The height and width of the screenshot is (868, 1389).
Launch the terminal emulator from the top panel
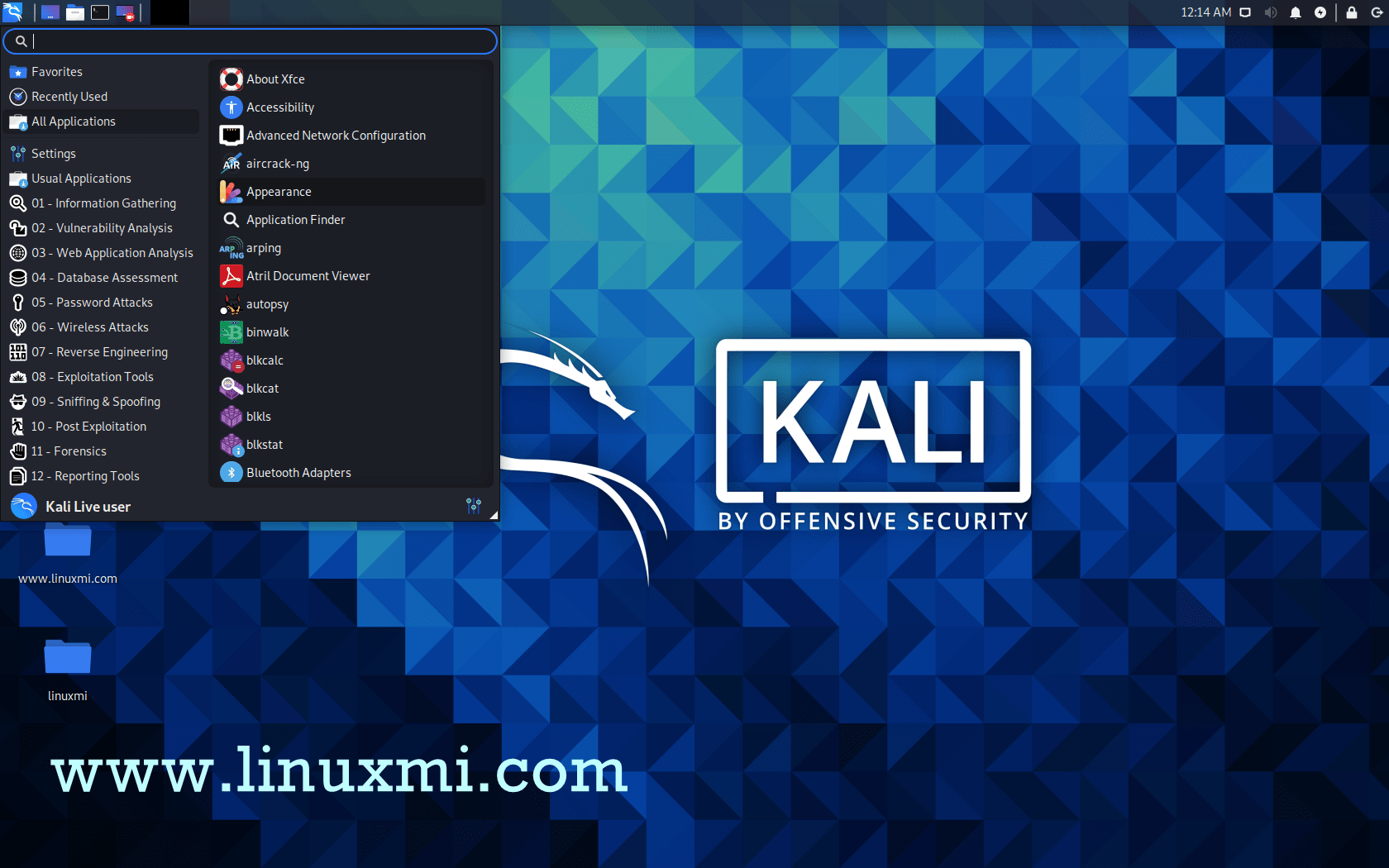[x=100, y=12]
